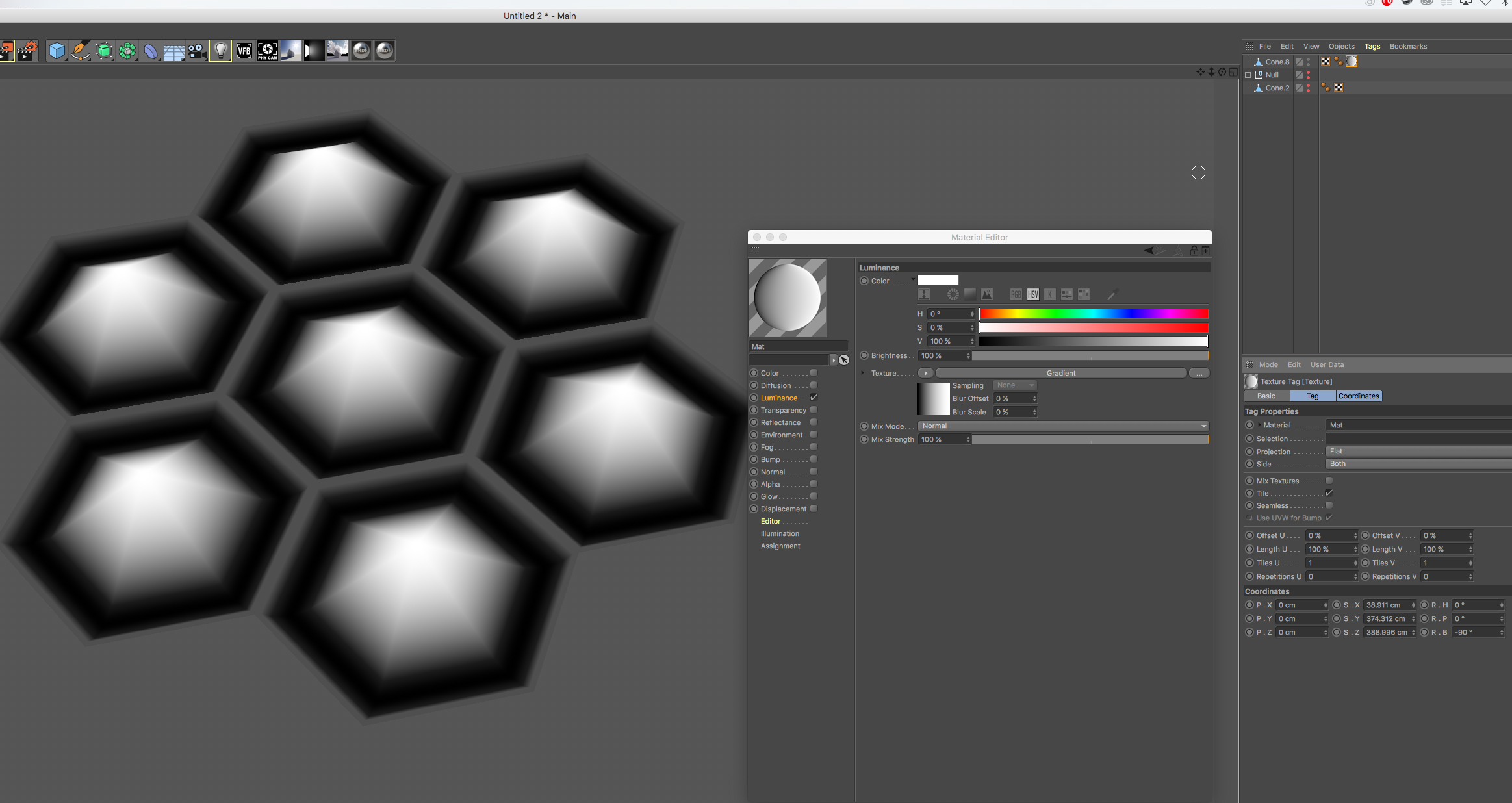
Task: Enable the Color channel checkbox
Action: (814, 373)
